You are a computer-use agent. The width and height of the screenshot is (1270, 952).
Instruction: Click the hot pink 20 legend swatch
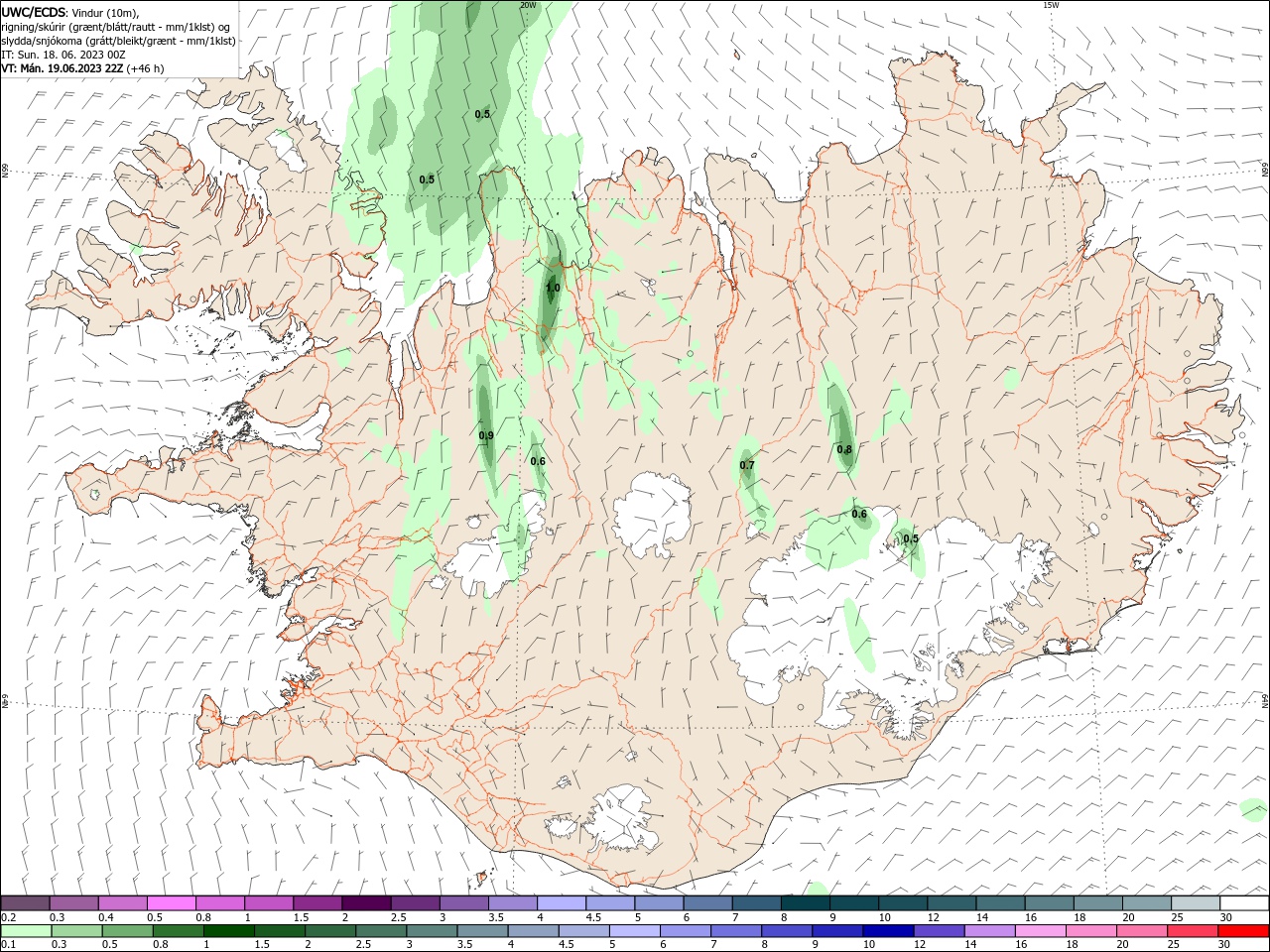1143,931
